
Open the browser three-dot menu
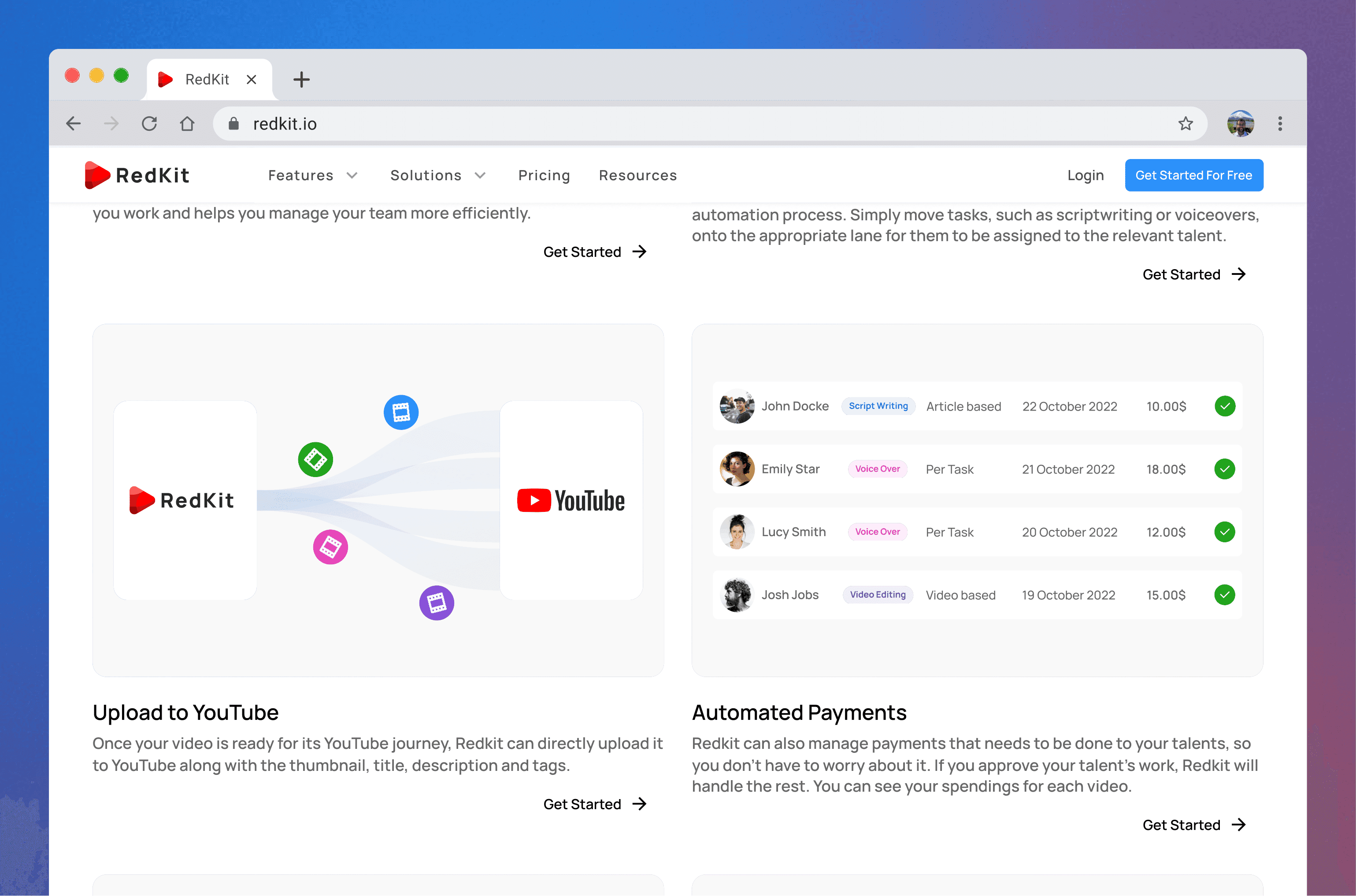(x=1280, y=123)
